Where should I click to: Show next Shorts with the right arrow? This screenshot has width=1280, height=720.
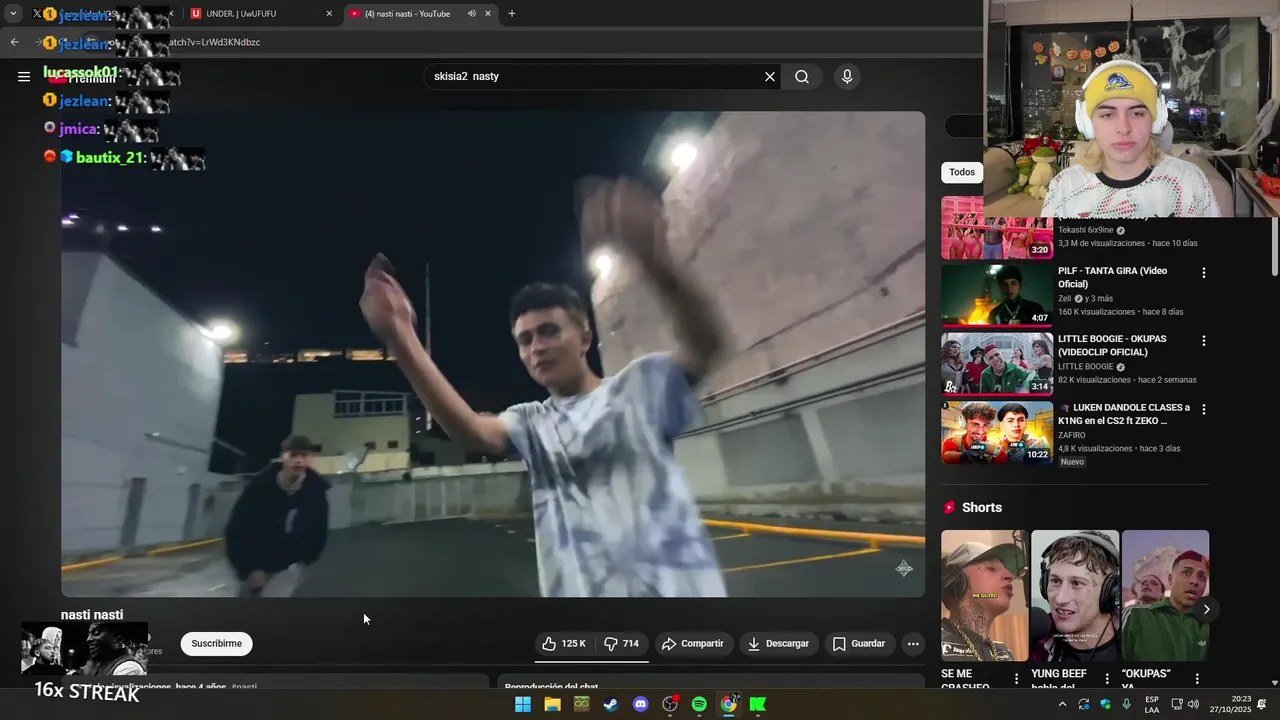click(x=1206, y=609)
